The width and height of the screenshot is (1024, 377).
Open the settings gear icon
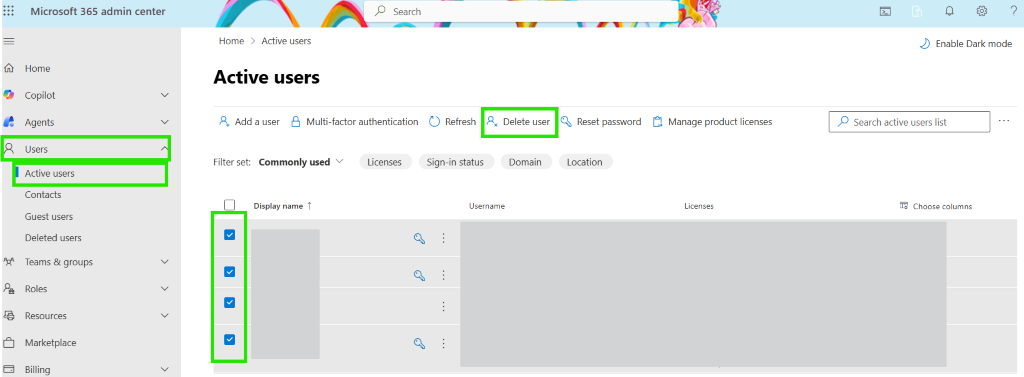[x=982, y=11]
